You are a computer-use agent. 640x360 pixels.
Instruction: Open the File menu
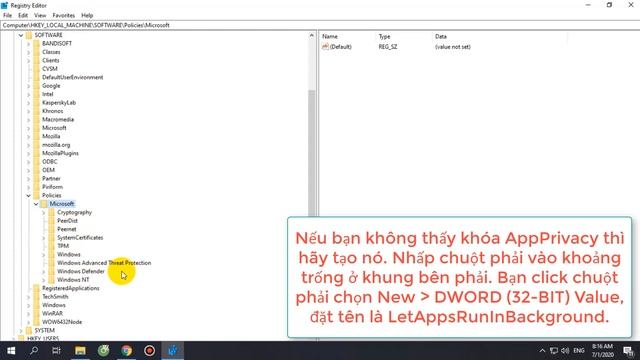[7, 16]
